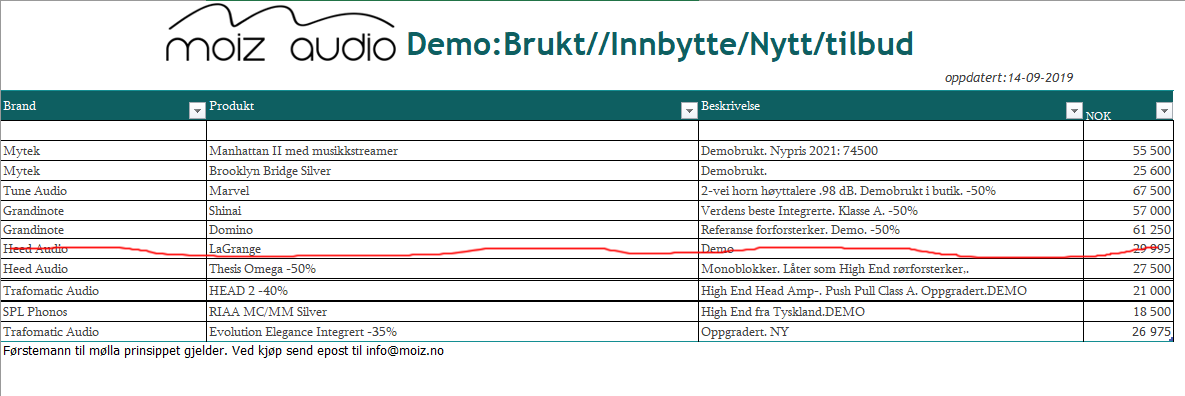Select Evolution Elegance Integrert -35% cell
The image size is (1185, 396).
[x=452, y=332]
